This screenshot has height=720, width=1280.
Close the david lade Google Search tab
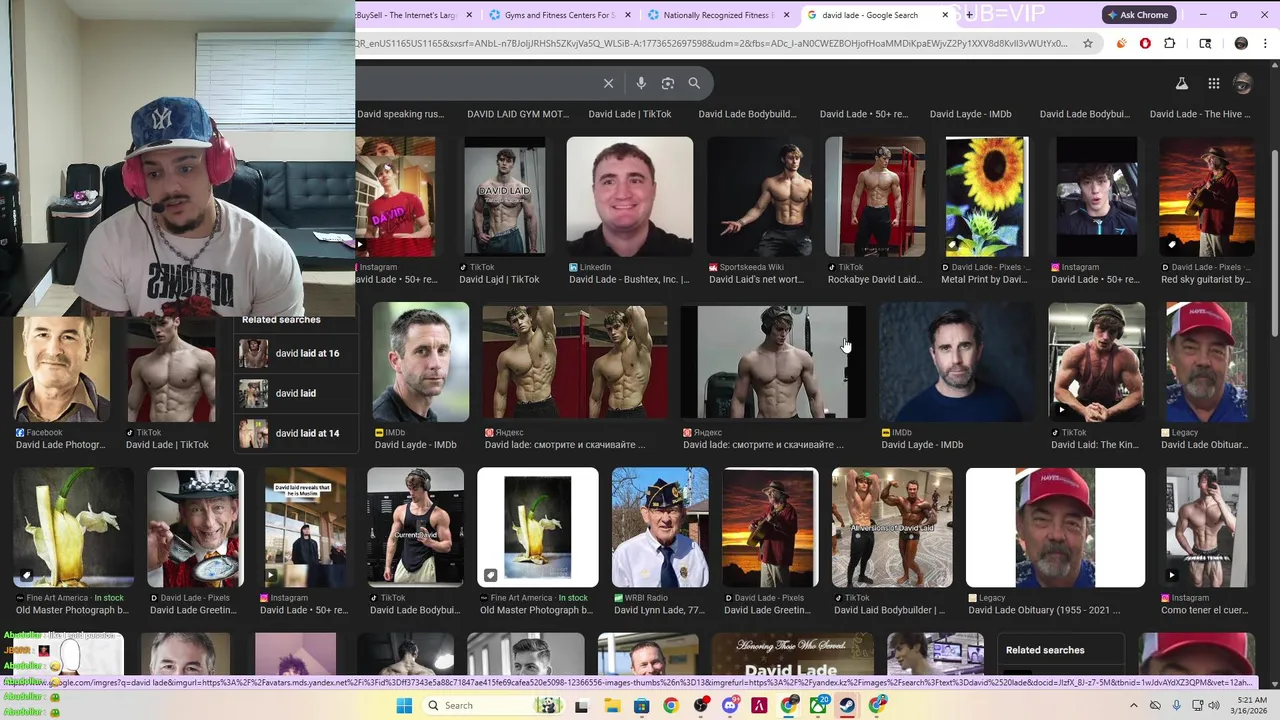point(945,15)
